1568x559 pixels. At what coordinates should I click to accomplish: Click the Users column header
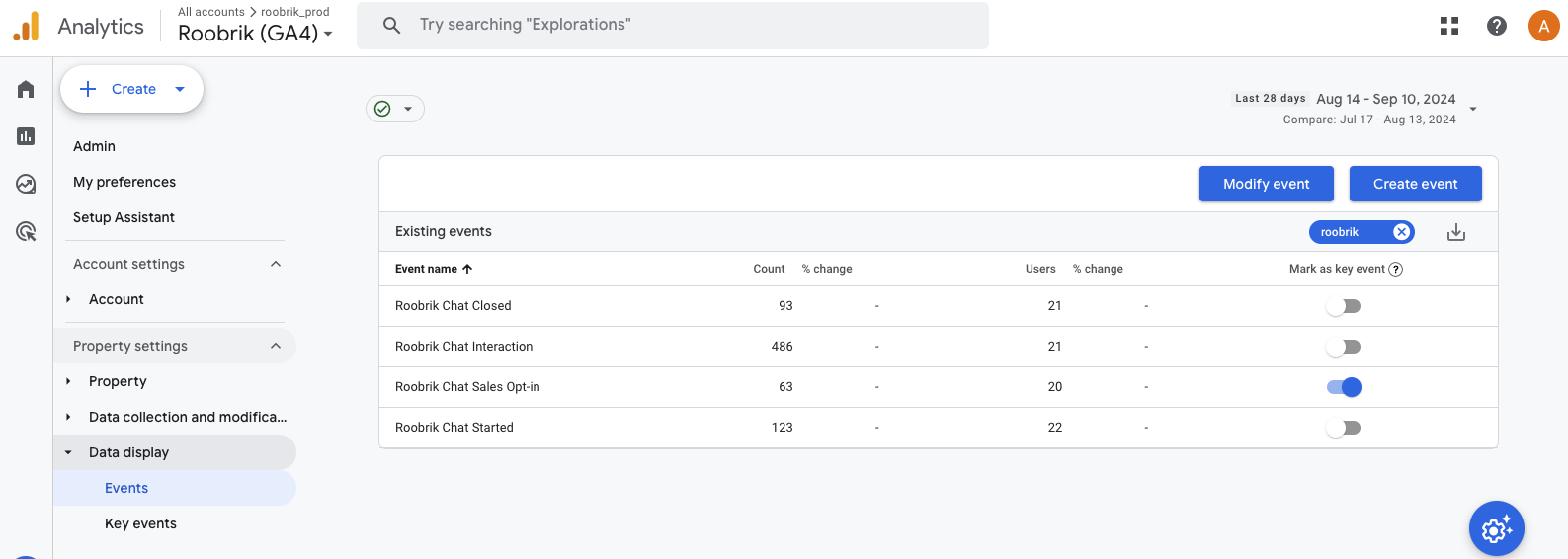[x=1040, y=269]
